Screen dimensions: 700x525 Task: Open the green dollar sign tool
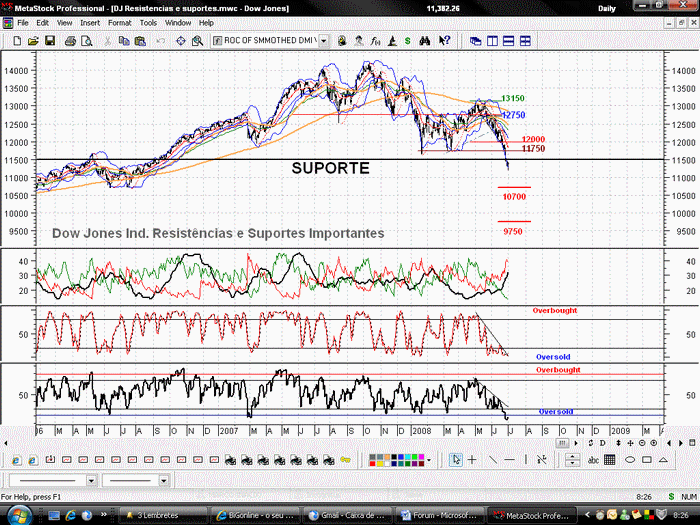point(408,41)
